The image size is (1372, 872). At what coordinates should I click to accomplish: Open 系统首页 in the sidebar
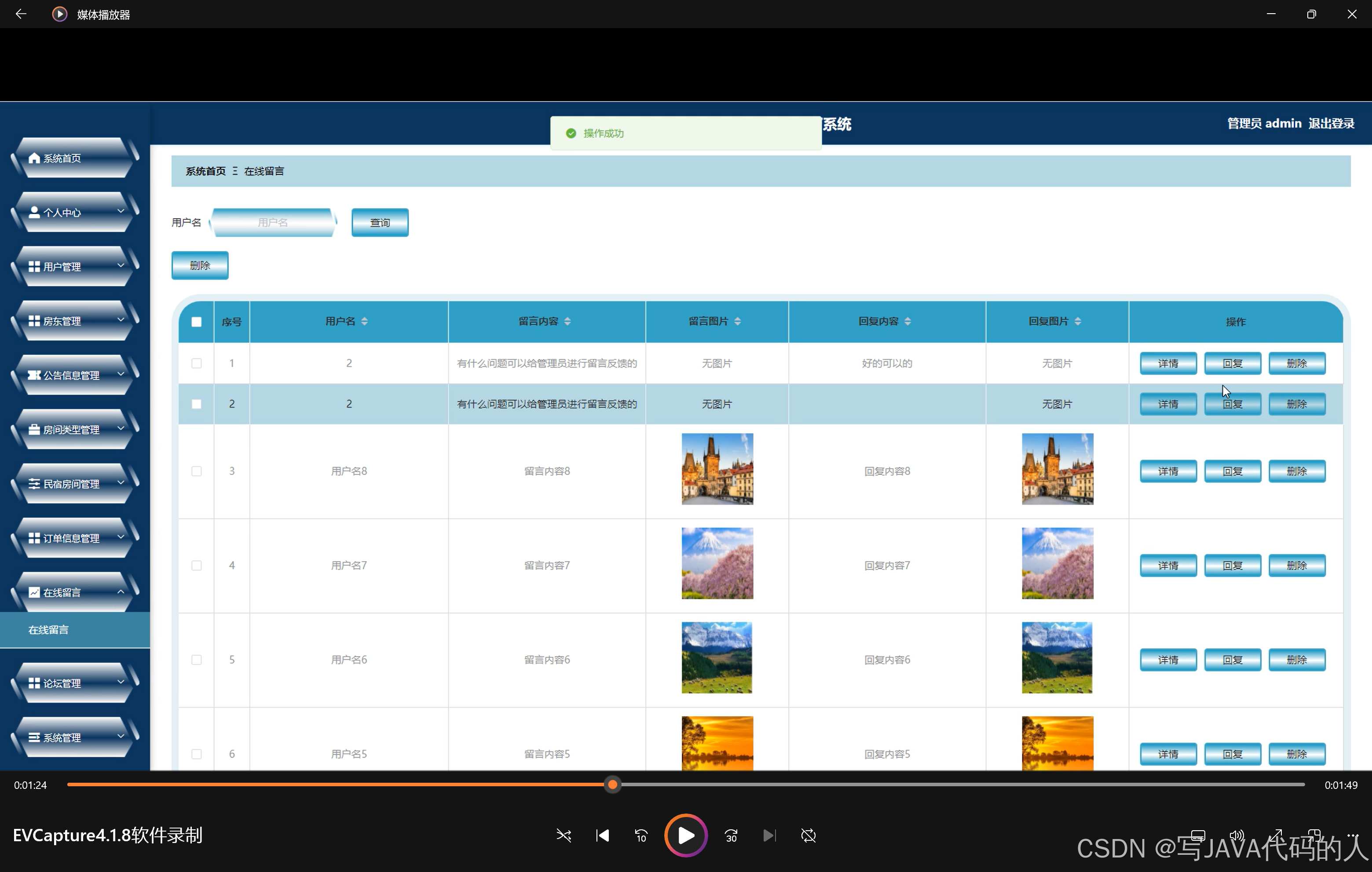click(x=62, y=158)
